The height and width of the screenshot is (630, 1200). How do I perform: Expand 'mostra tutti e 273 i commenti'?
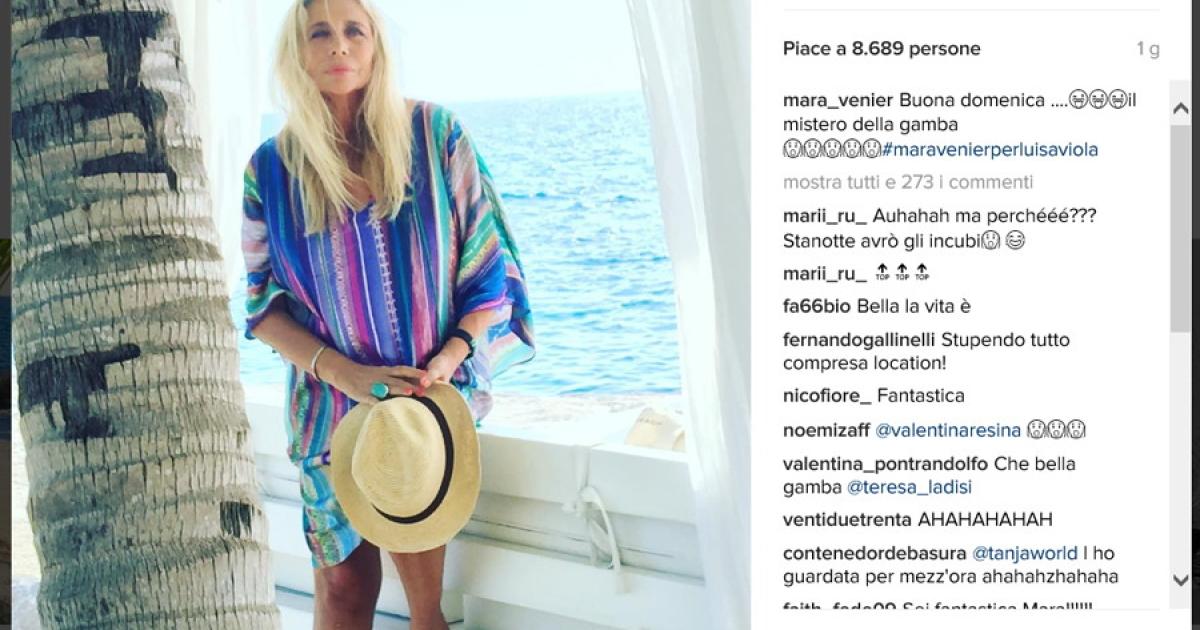908,182
